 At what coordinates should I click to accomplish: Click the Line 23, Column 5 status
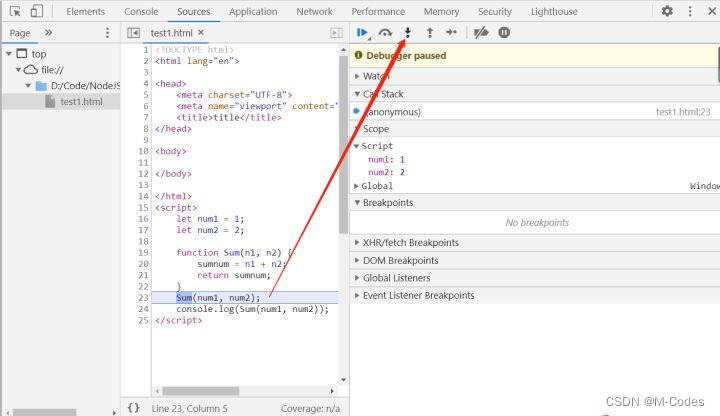(x=189, y=408)
